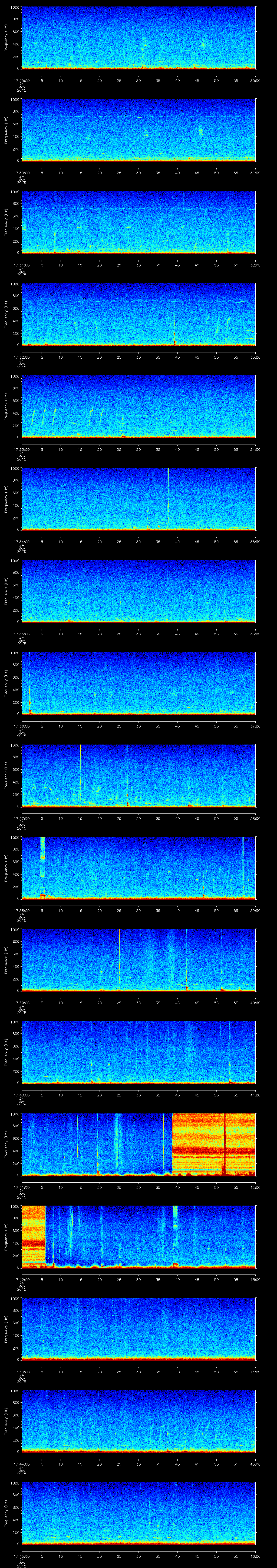Image resolution: width=277 pixels, height=1568 pixels.
Task: Click the 17:29:00 start time label
Action: 21,80
